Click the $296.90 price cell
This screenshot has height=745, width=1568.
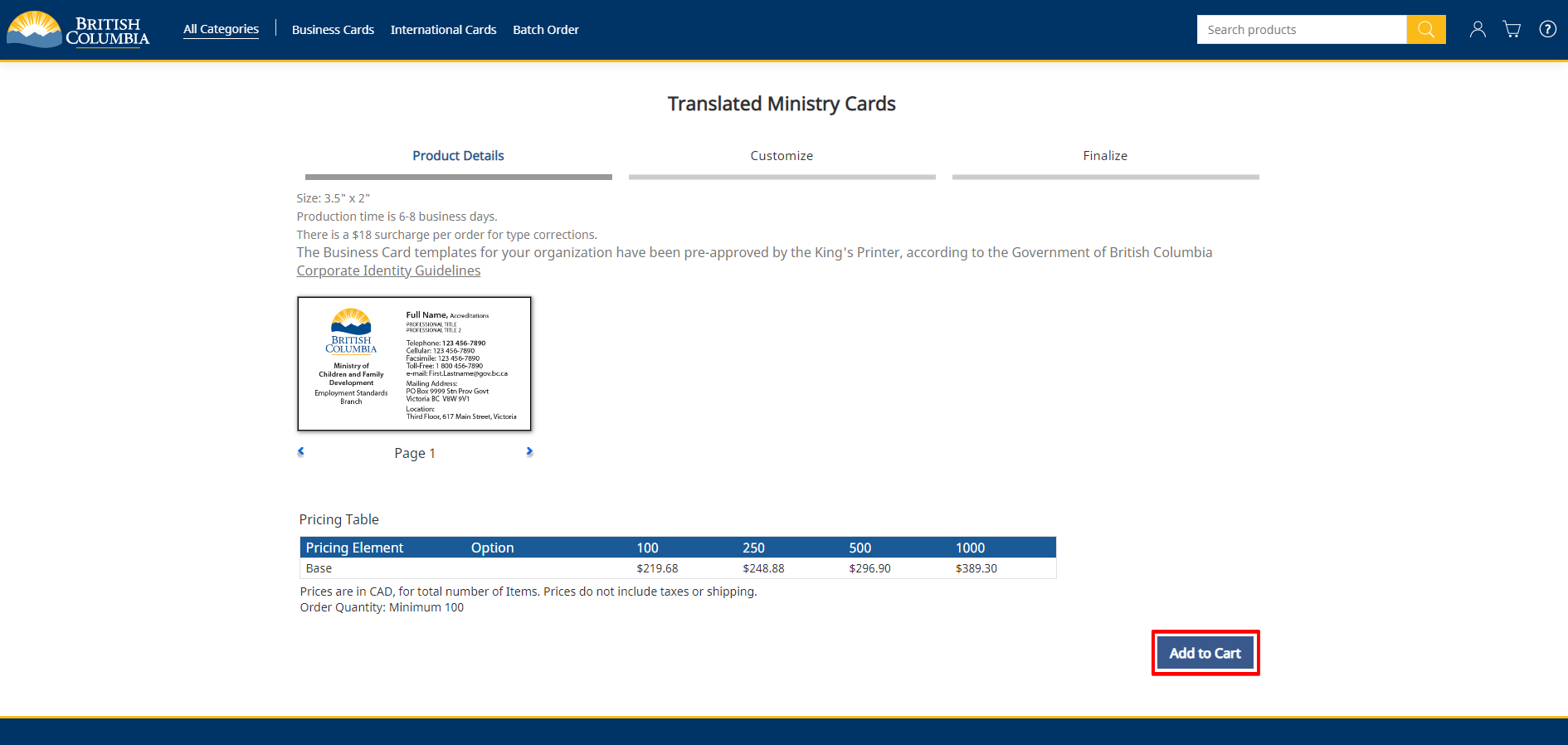(x=869, y=568)
